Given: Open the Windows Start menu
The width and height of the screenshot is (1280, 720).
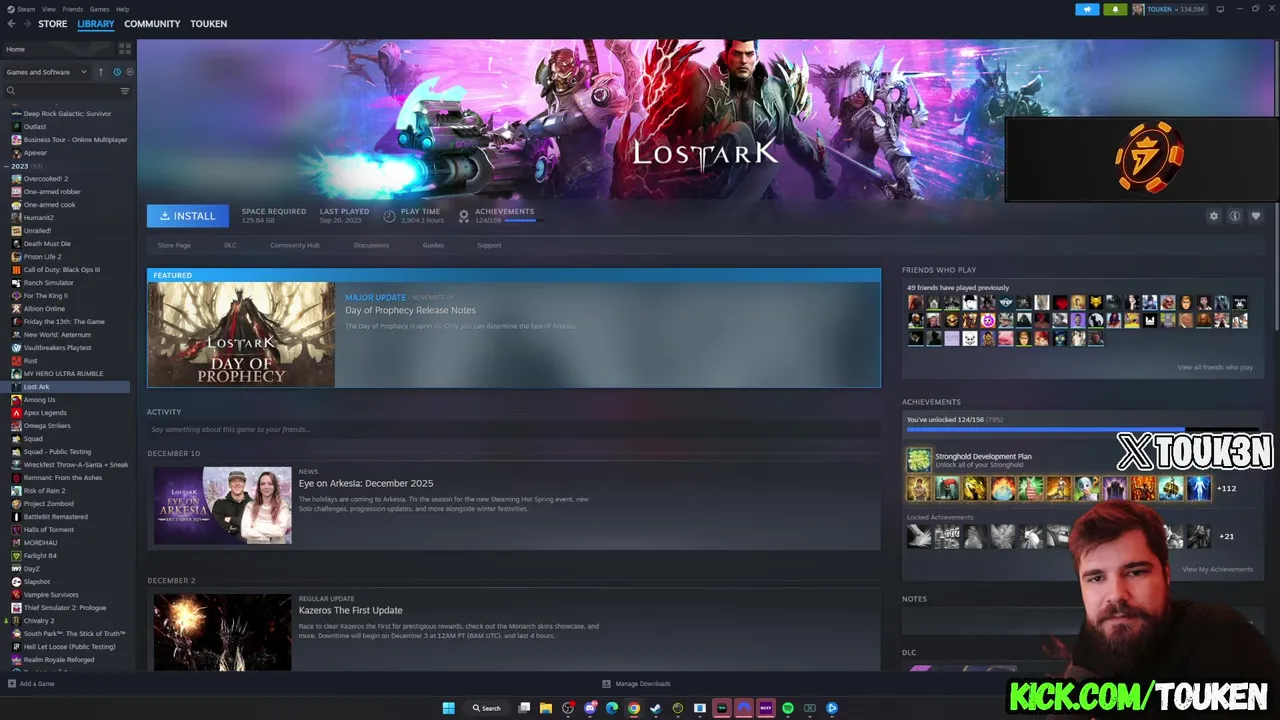Looking at the screenshot, I should pos(449,708).
